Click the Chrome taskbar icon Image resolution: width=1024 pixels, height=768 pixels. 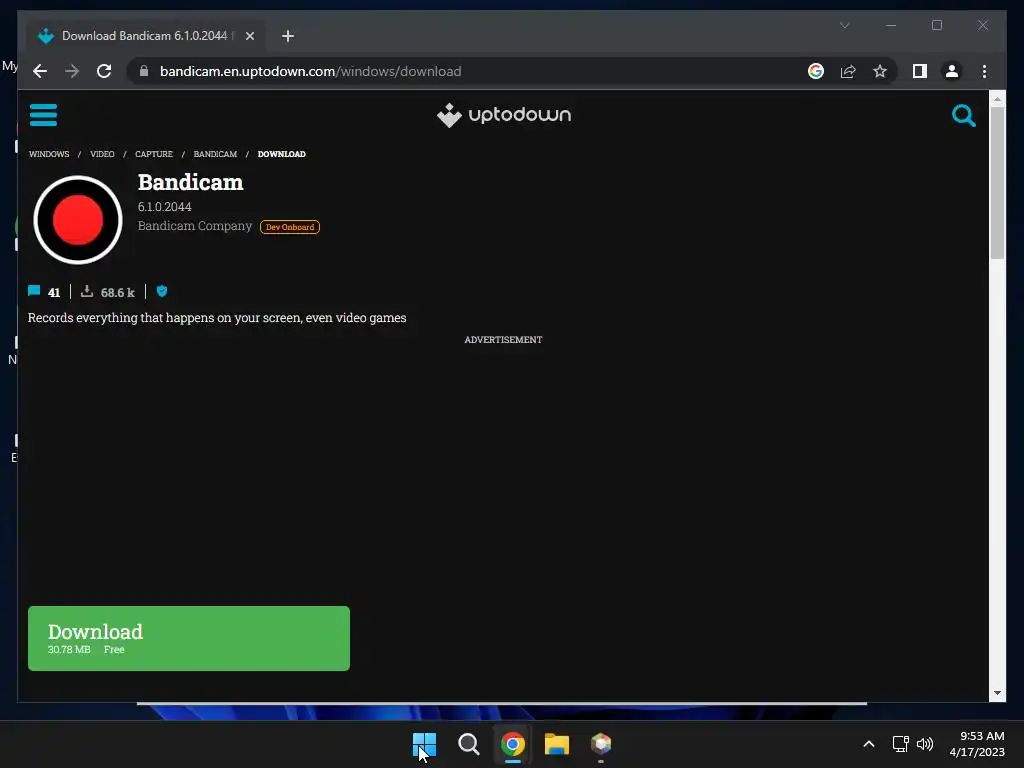coord(513,744)
